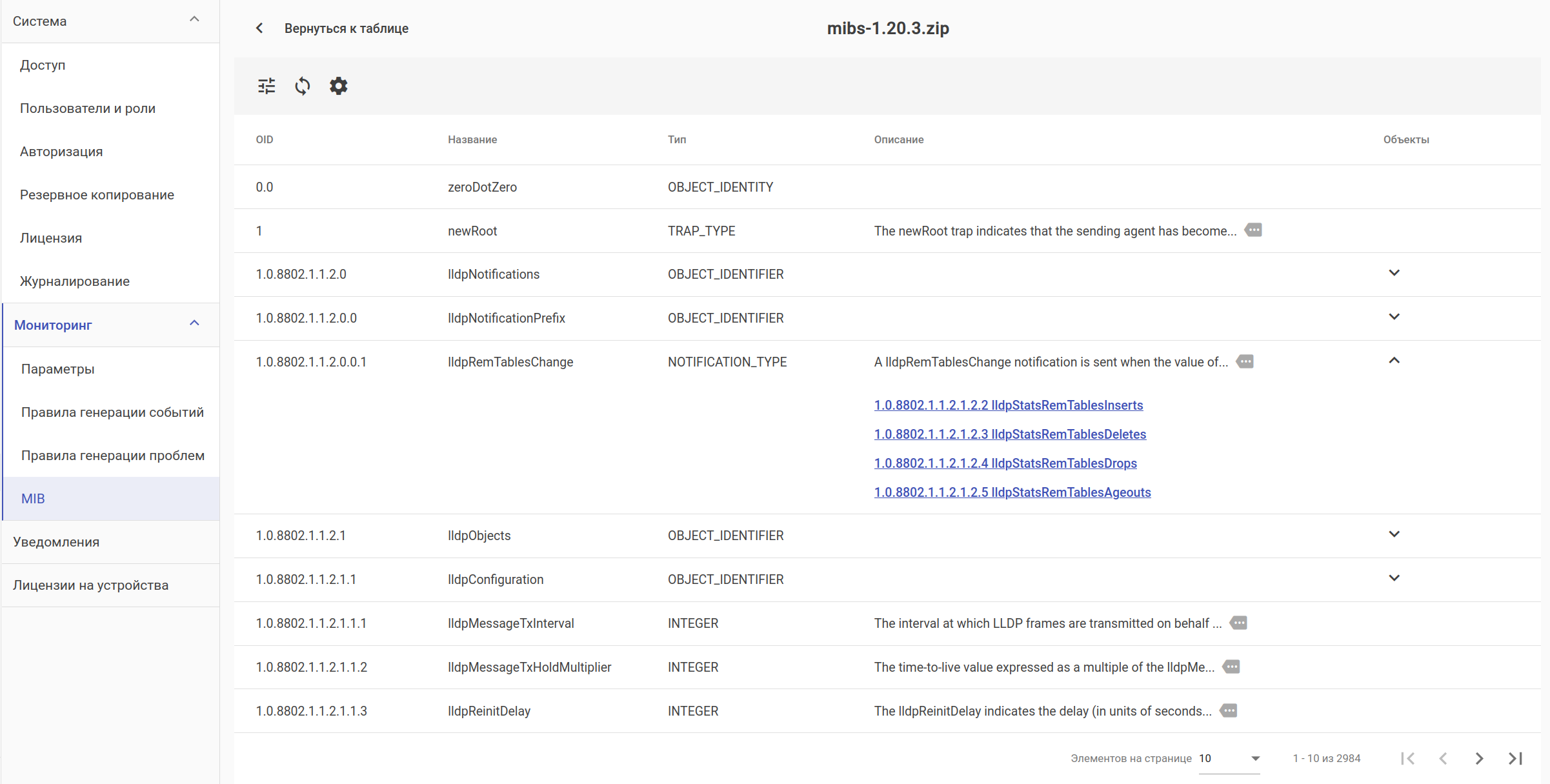Expand objects for lldpConfiguration row

1394,579
